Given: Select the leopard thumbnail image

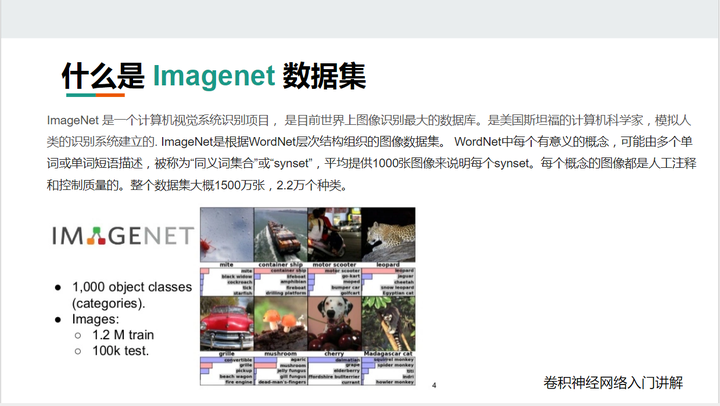Looking at the screenshot, I should tap(388, 235).
